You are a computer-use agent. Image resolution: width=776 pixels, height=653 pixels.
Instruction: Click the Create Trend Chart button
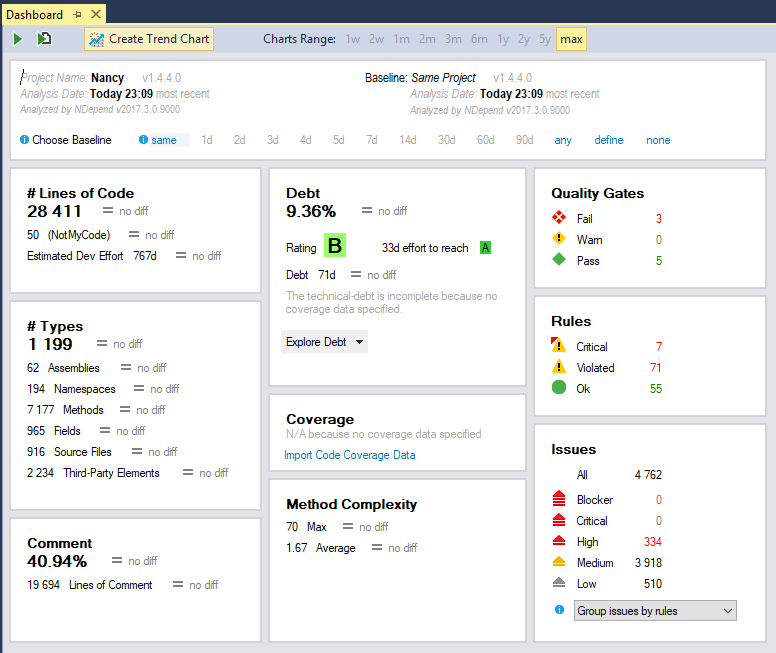pyautogui.click(x=149, y=39)
